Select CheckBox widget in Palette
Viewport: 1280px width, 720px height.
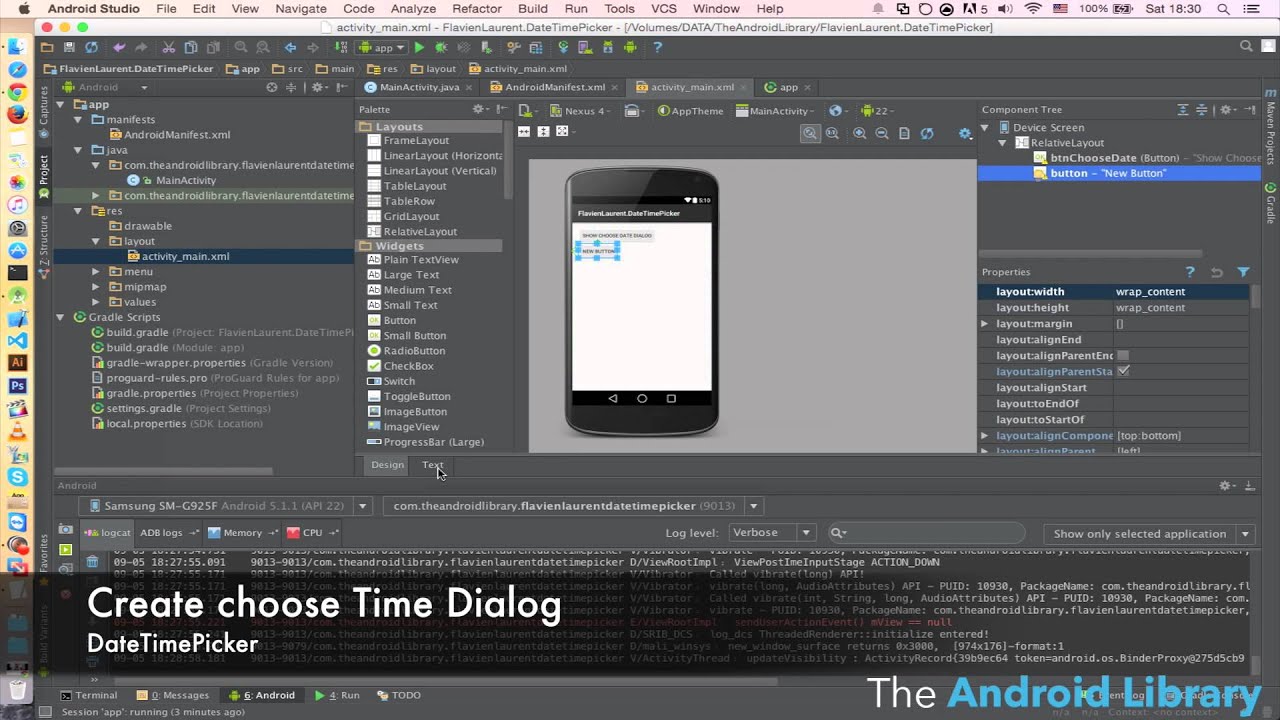point(408,366)
